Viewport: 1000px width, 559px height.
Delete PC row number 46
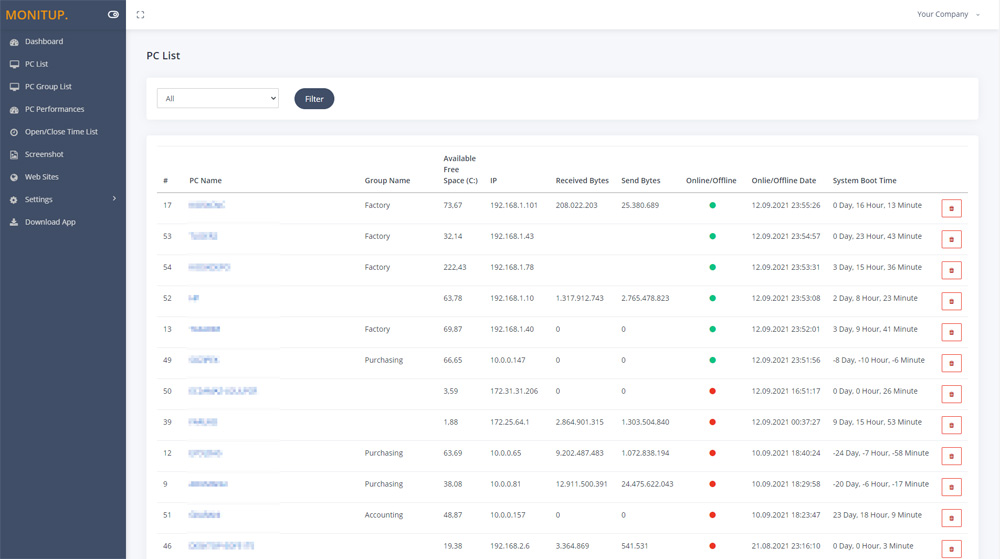pyautogui.click(x=951, y=549)
